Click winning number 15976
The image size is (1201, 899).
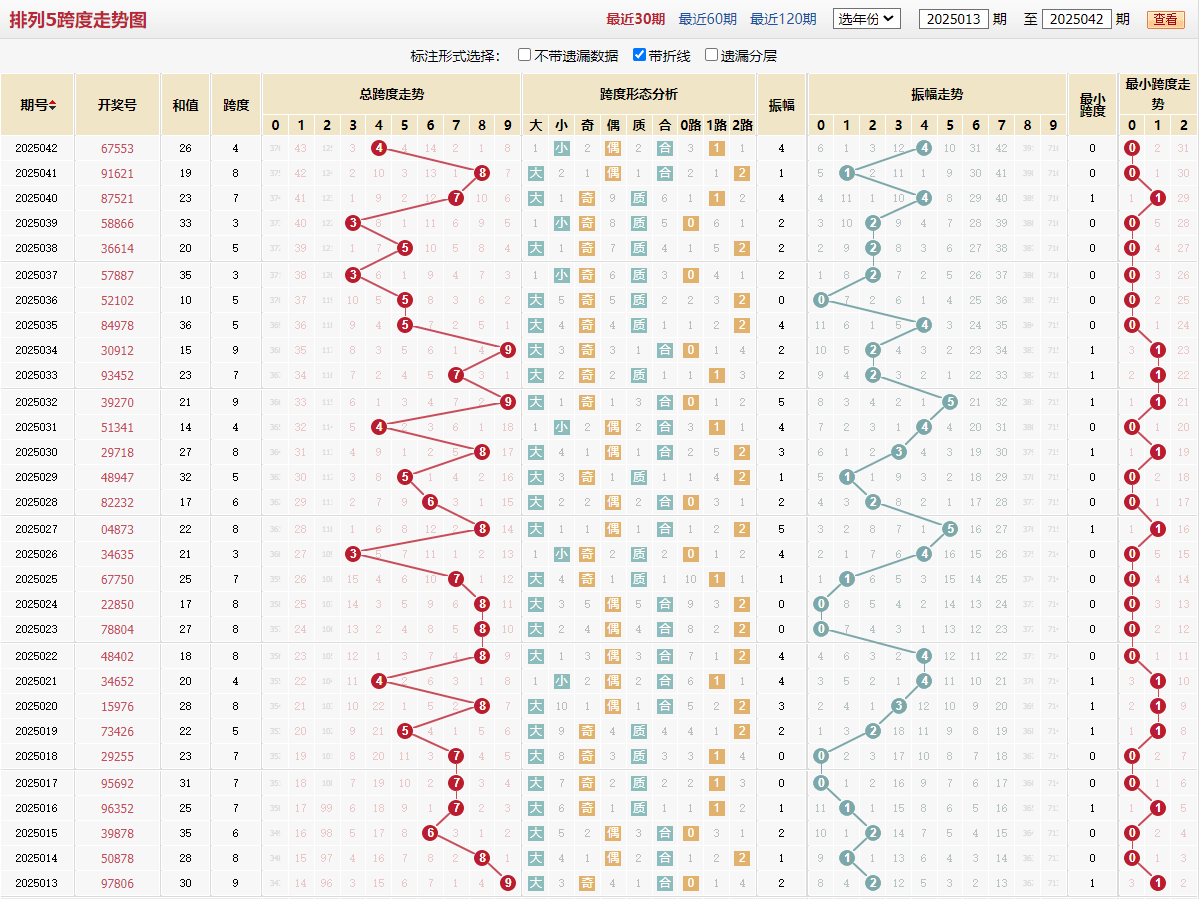pyautogui.click(x=117, y=706)
